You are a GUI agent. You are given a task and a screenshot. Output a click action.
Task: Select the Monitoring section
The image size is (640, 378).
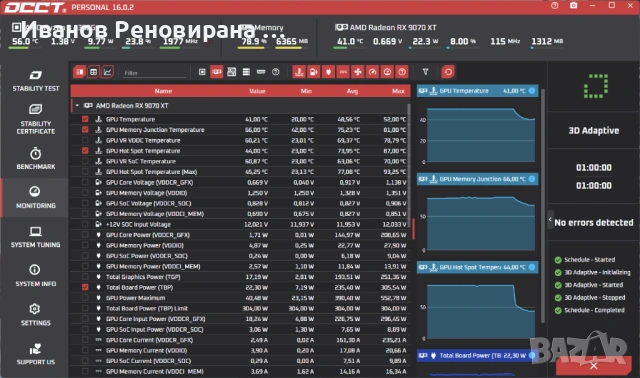tap(35, 198)
